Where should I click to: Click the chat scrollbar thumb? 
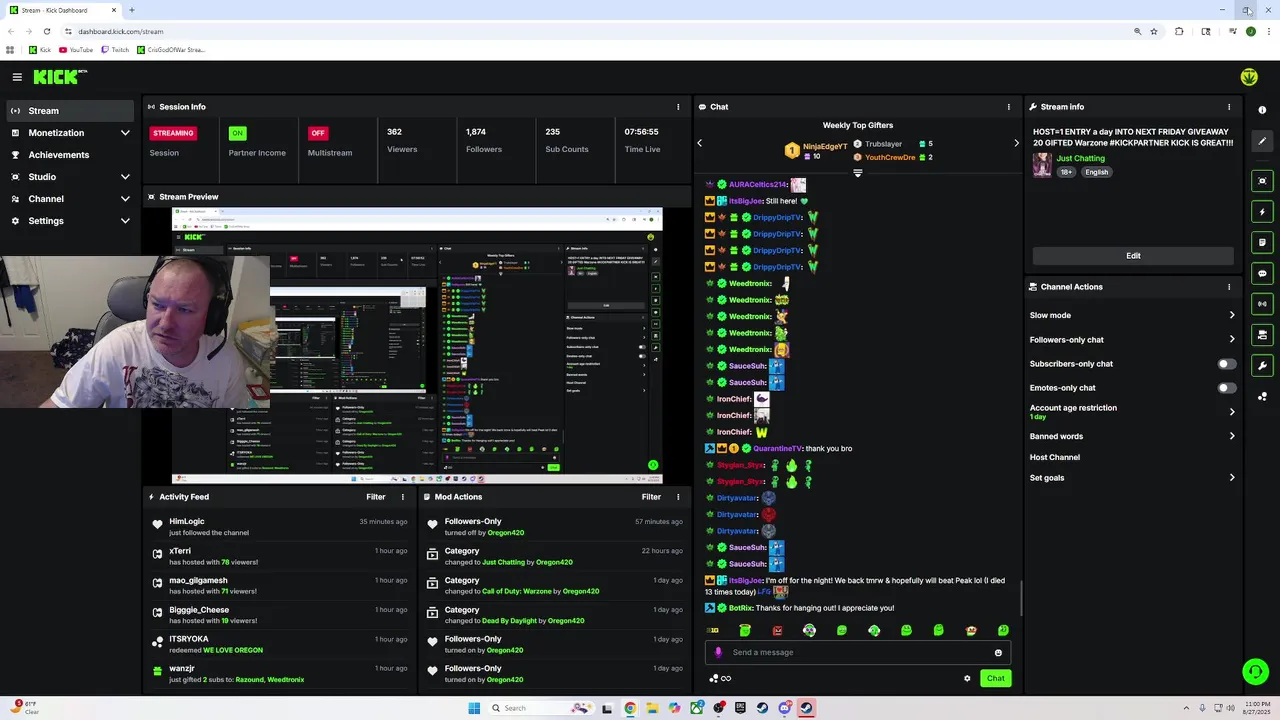[x=1021, y=598]
